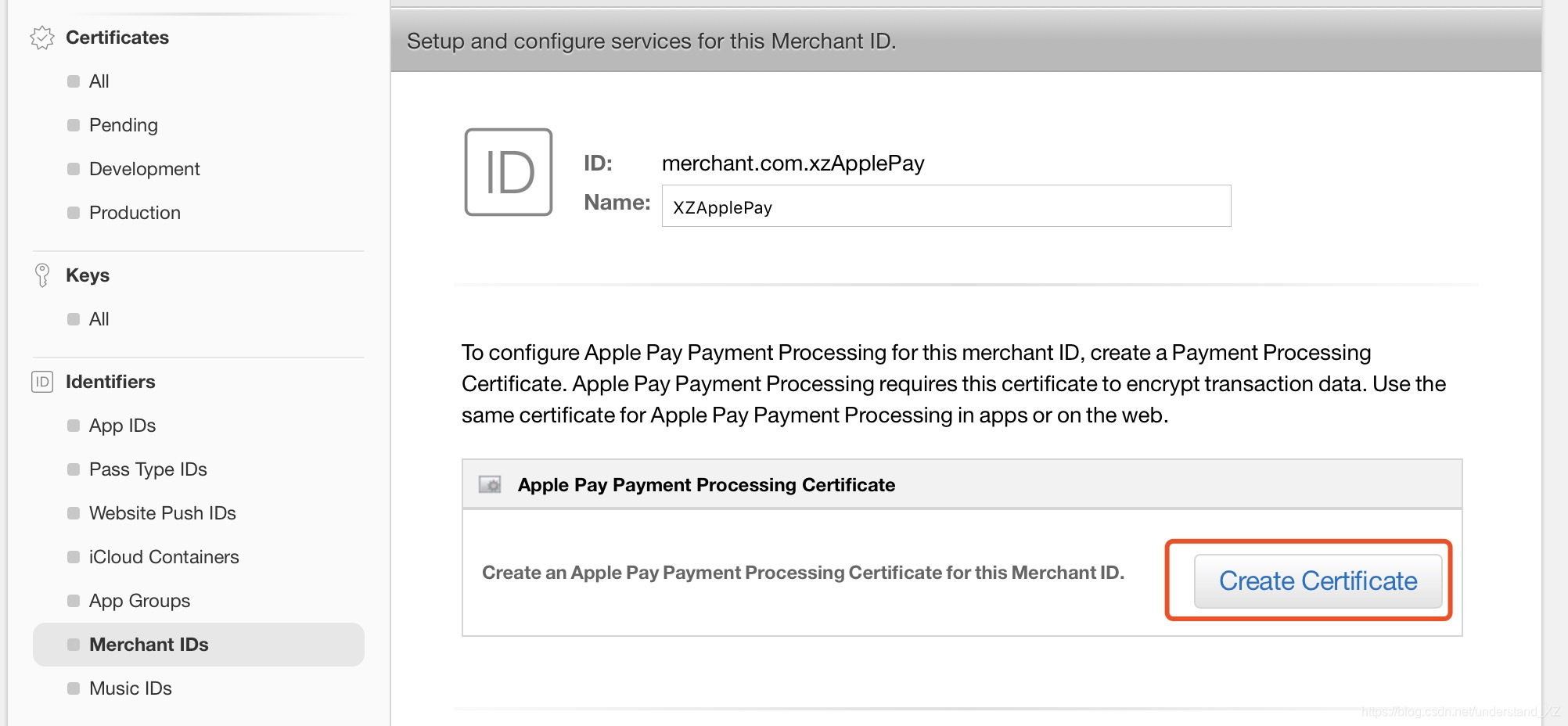Open All under Certificates
The image size is (1568, 726).
(99, 81)
